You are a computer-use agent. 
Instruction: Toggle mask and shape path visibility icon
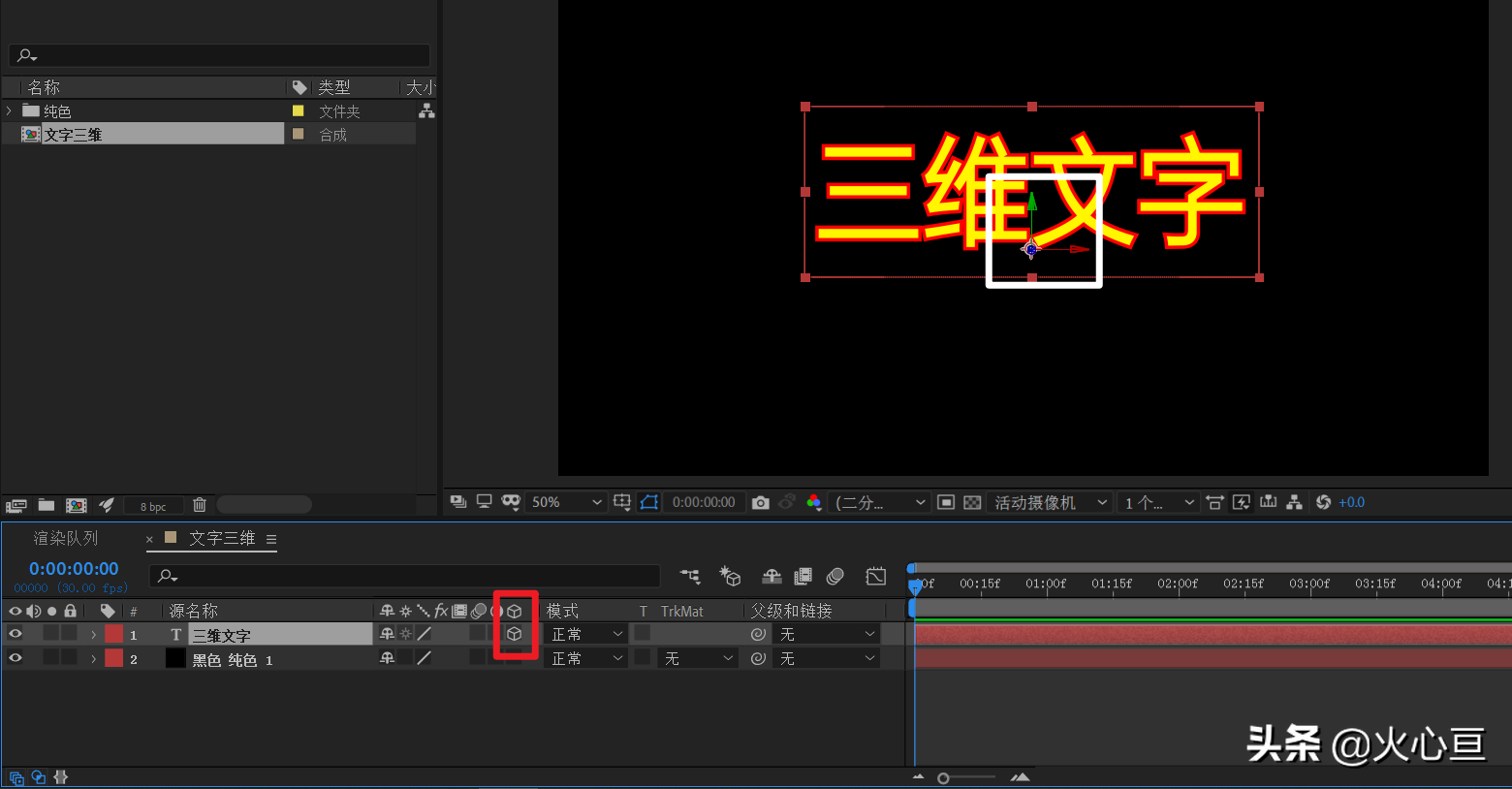click(x=649, y=501)
